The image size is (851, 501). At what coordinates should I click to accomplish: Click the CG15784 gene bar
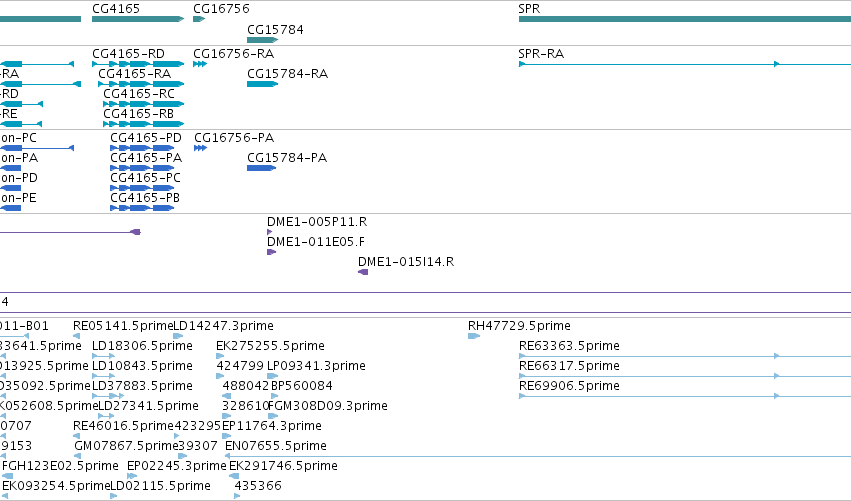(x=262, y=40)
